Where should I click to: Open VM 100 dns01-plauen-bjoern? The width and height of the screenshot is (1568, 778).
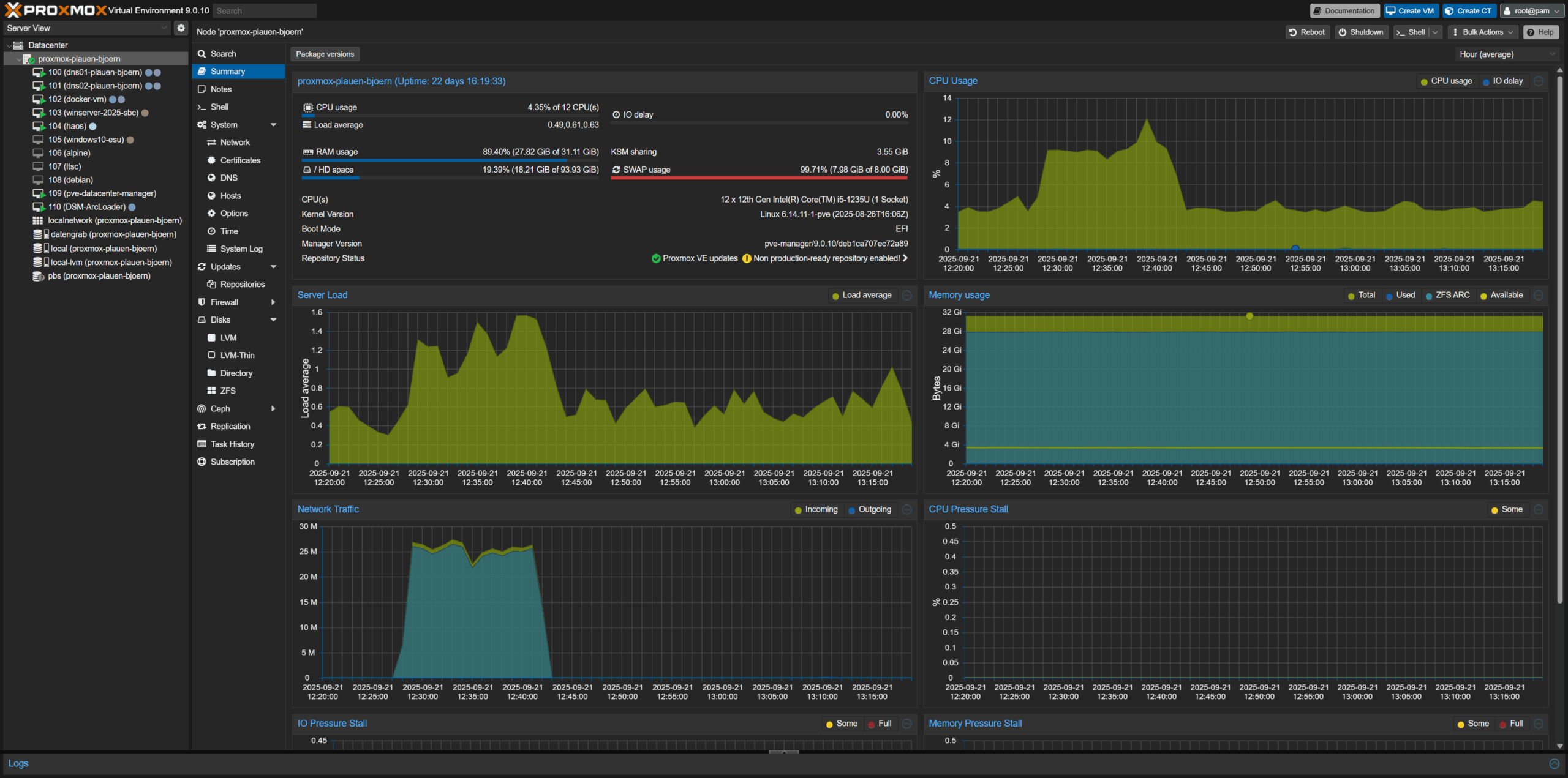pyautogui.click(x=95, y=72)
